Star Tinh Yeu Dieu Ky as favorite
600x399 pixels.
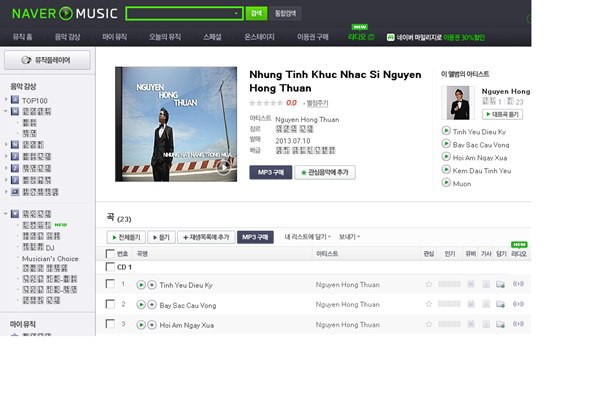[x=429, y=284]
